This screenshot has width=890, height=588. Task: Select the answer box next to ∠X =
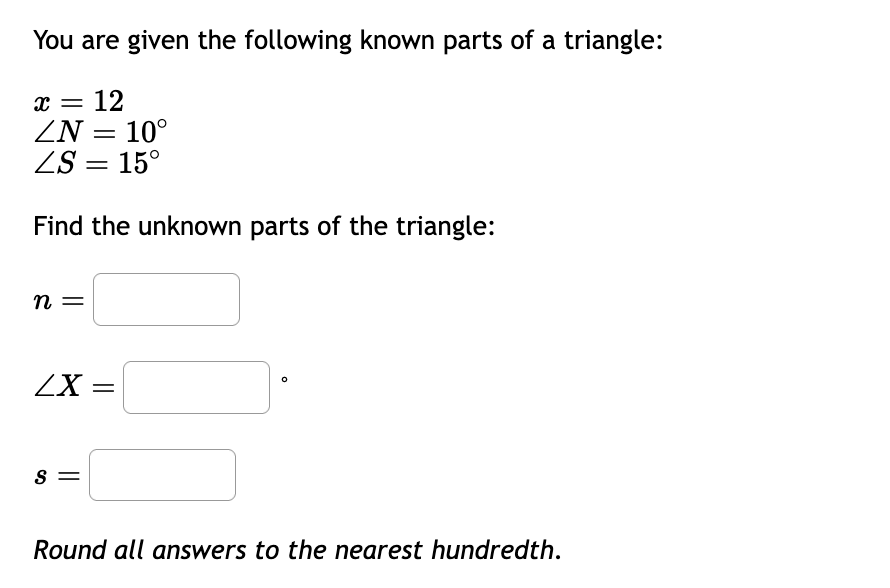point(196,387)
